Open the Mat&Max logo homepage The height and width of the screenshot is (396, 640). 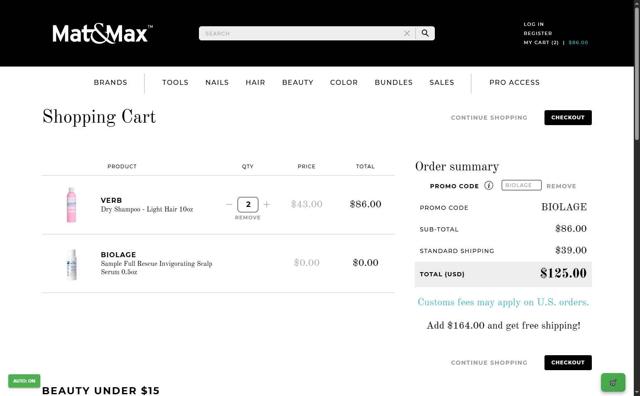pos(102,33)
